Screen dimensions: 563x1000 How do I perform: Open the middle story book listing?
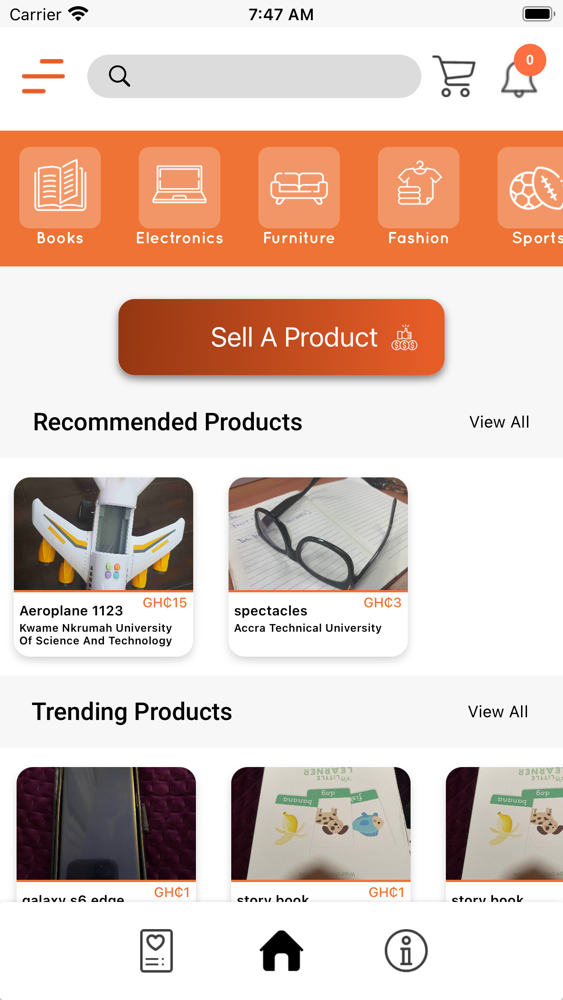pos(321,834)
